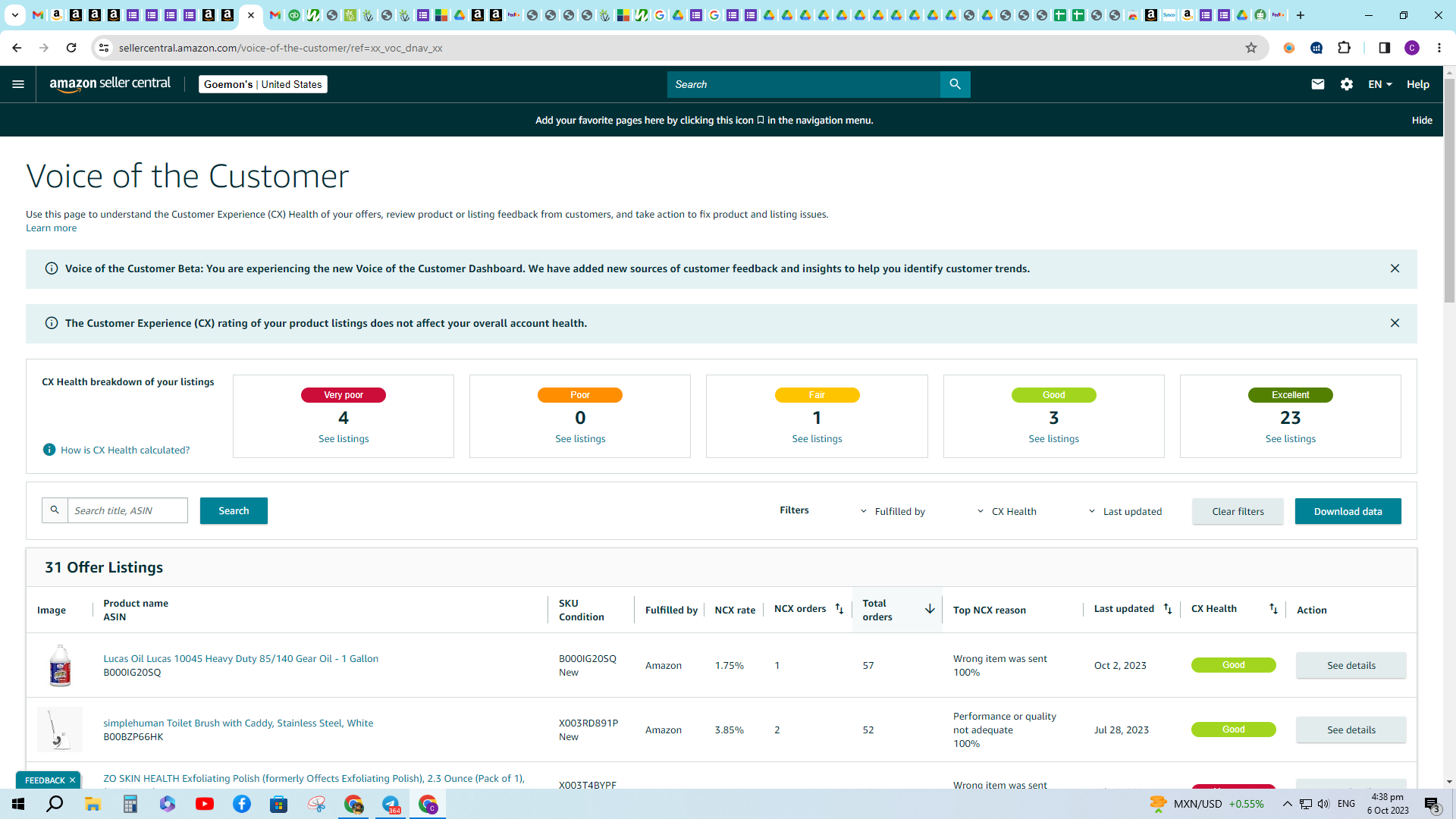Click the Very poor red badge

(x=344, y=395)
